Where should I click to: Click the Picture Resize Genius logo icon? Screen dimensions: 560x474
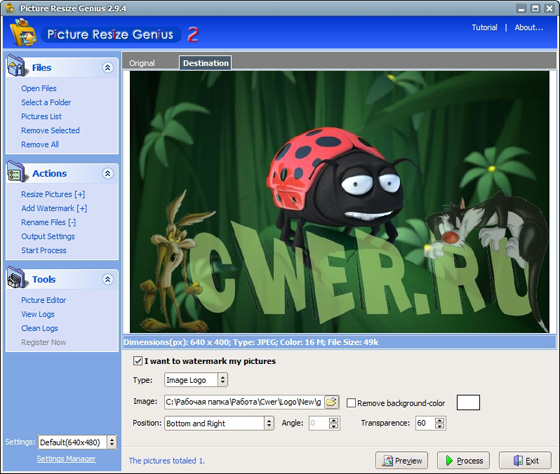(23, 33)
